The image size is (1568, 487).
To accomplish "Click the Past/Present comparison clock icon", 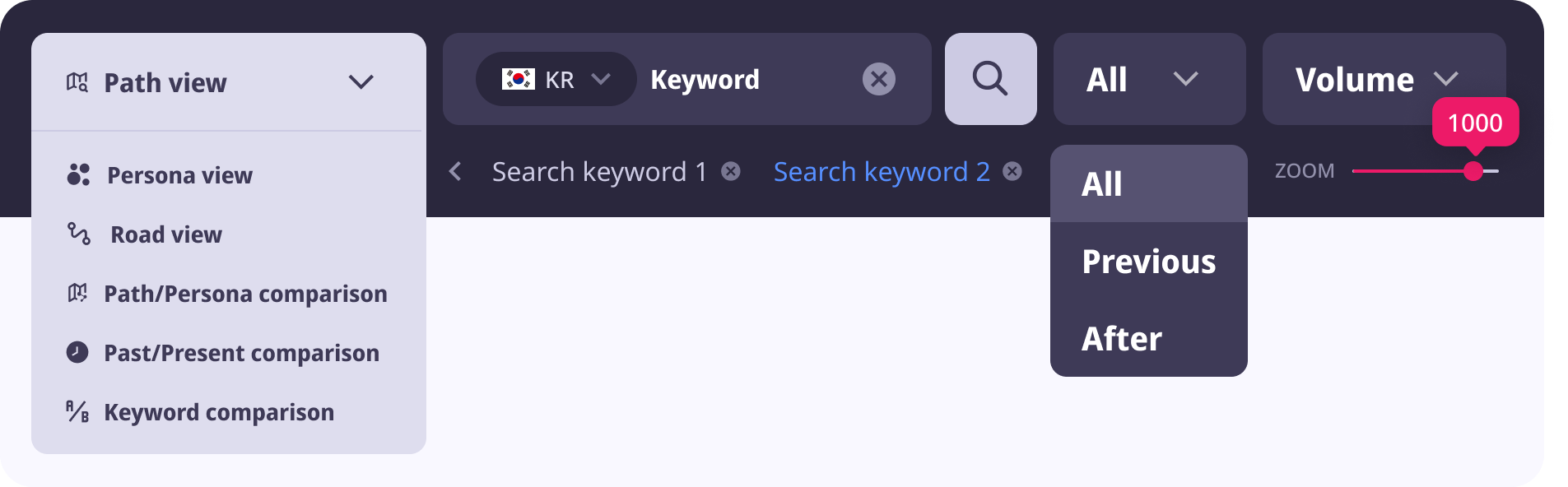I will tap(77, 352).
